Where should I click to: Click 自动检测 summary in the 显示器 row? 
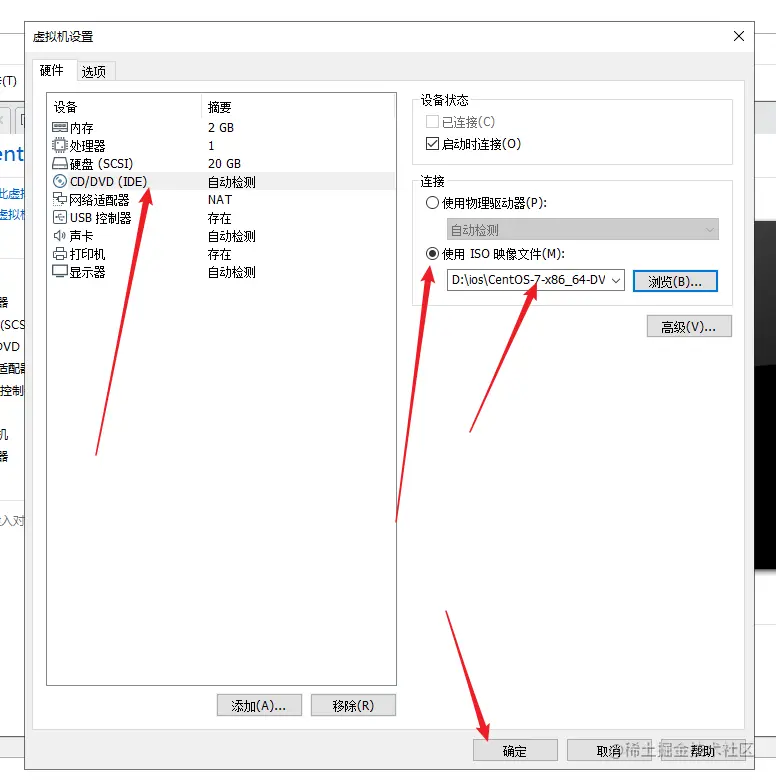[232, 272]
